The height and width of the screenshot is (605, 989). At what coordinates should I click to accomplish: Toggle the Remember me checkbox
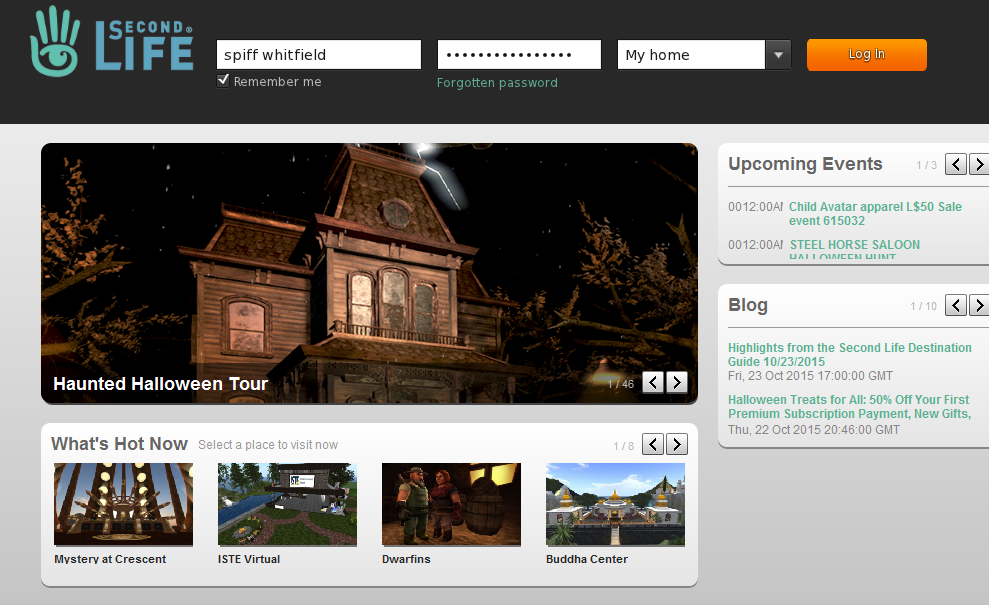223,80
